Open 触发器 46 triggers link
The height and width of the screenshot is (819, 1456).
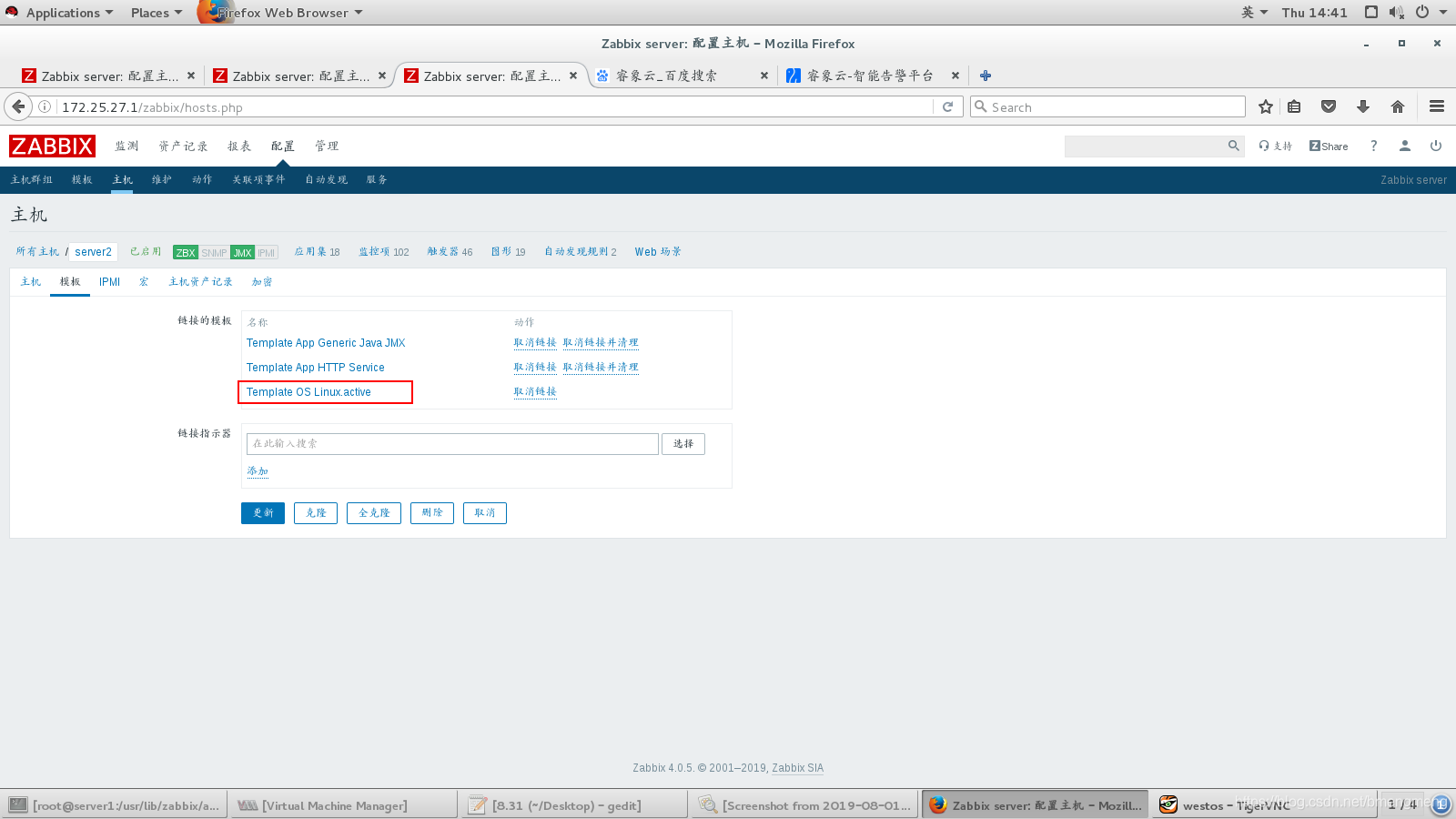click(450, 252)
